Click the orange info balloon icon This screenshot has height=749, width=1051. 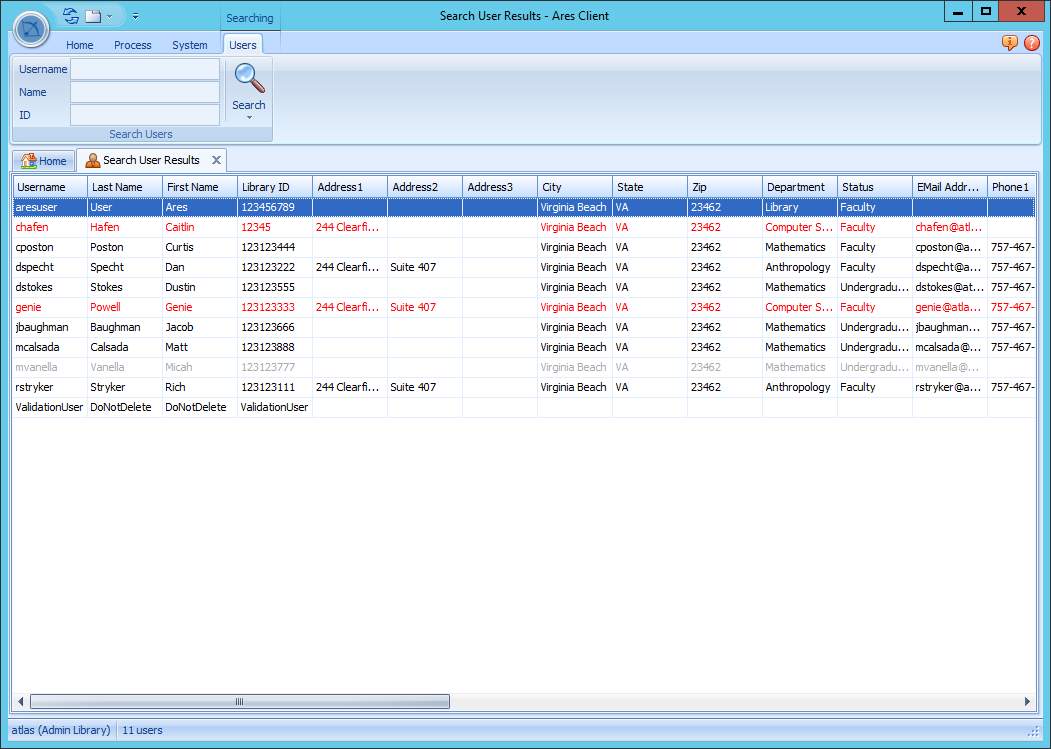pyautogui.click(x=1009, y=43)
